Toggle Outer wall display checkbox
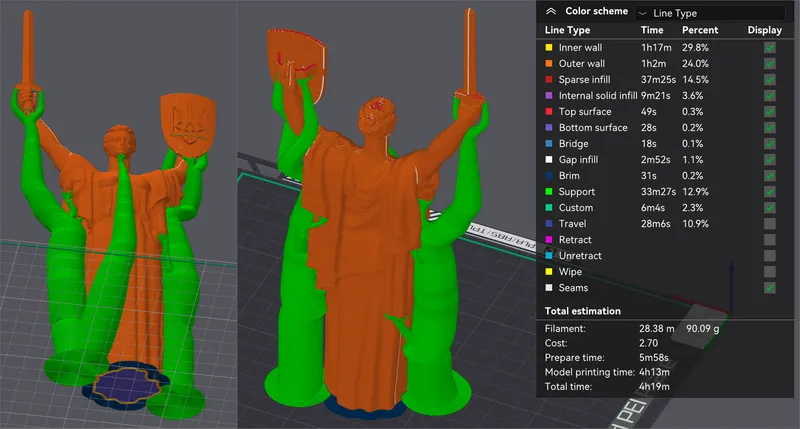Viewport: 800px width, 429px height. point(769,63)
